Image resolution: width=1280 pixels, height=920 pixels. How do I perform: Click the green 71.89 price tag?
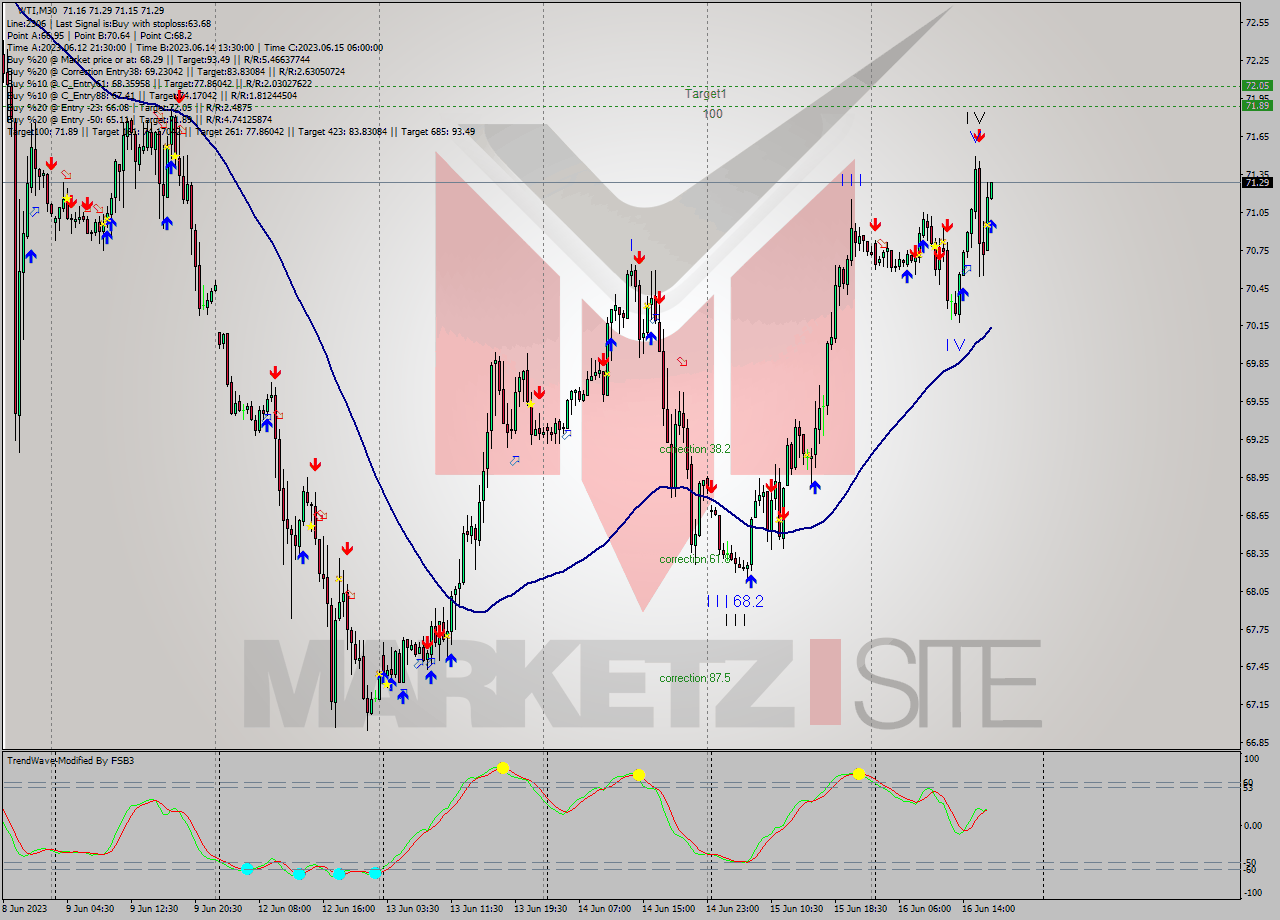1257,105
